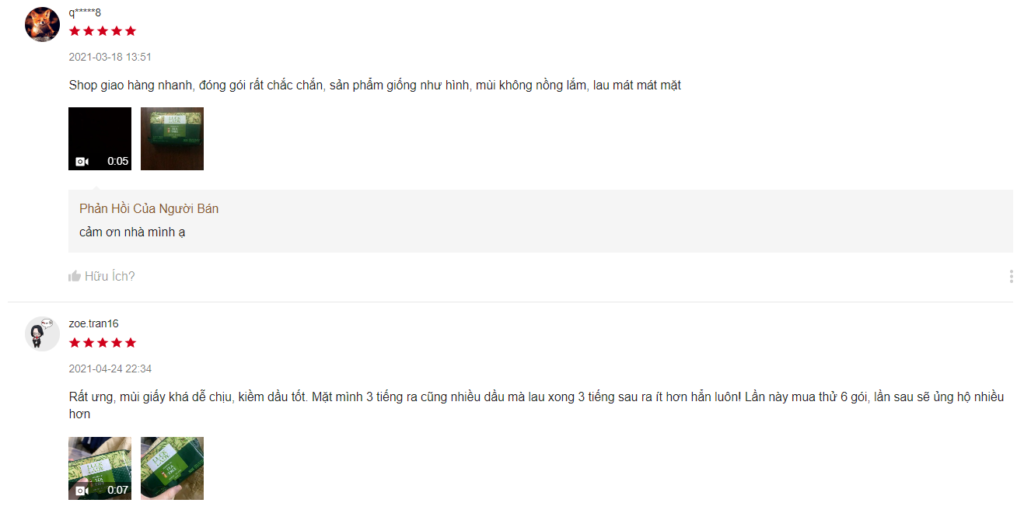
Task: Click the fox avatar of q*****8
Action: [42, 24]
